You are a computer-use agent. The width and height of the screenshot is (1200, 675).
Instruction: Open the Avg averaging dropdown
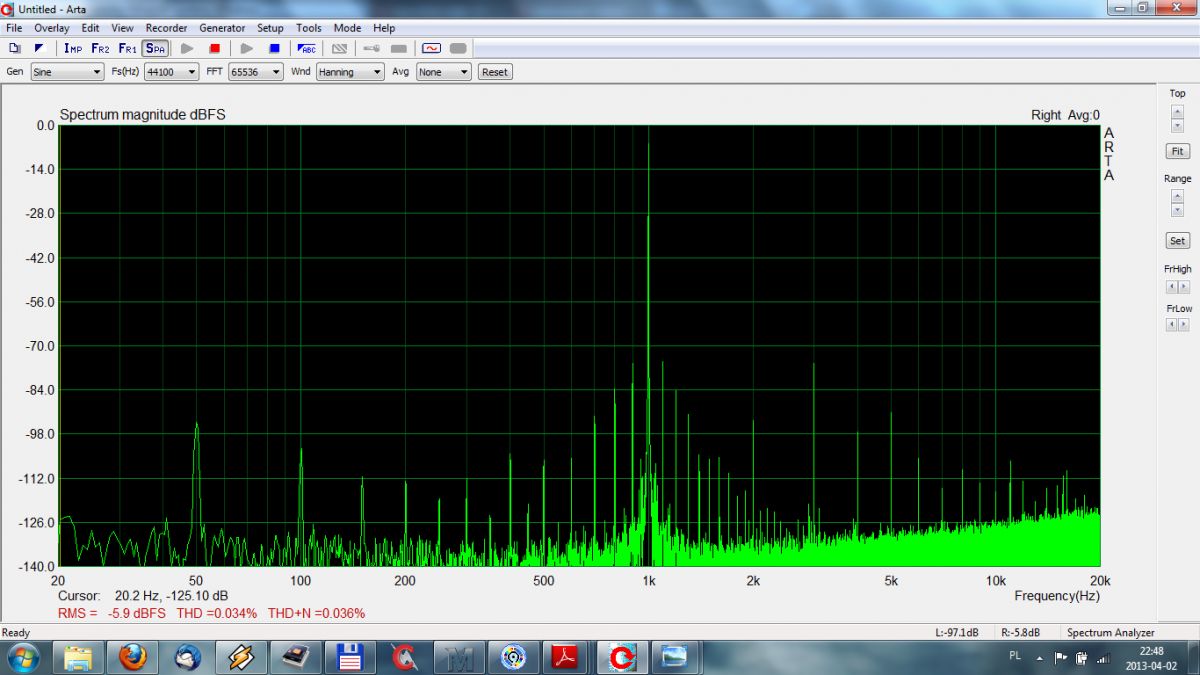(x=444, y=72)
